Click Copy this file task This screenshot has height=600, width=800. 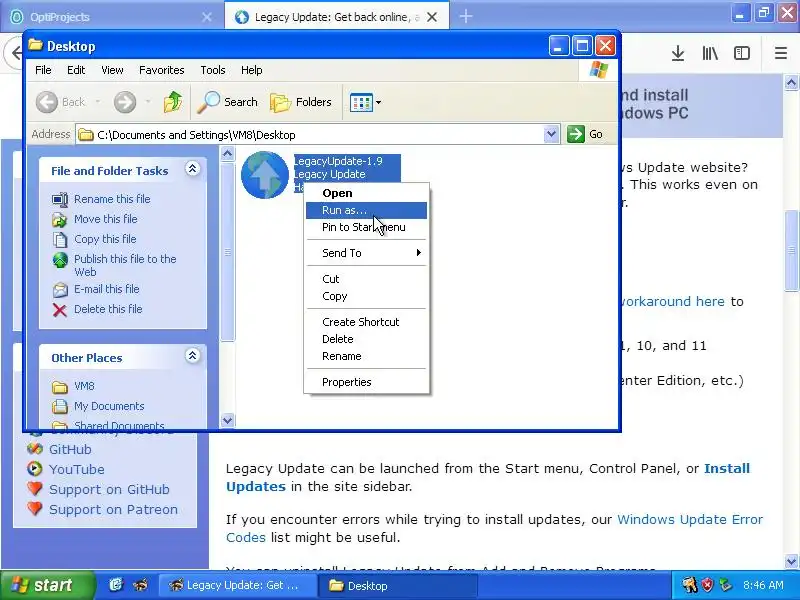[105, 239]
